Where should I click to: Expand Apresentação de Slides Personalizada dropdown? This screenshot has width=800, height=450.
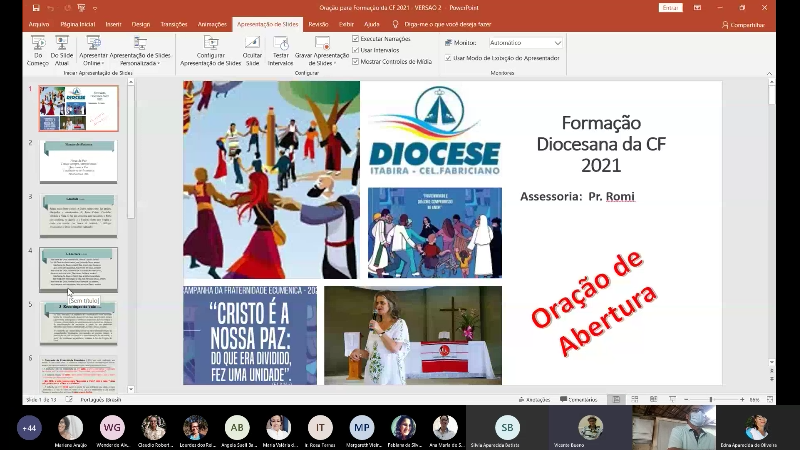pos(141,63)
